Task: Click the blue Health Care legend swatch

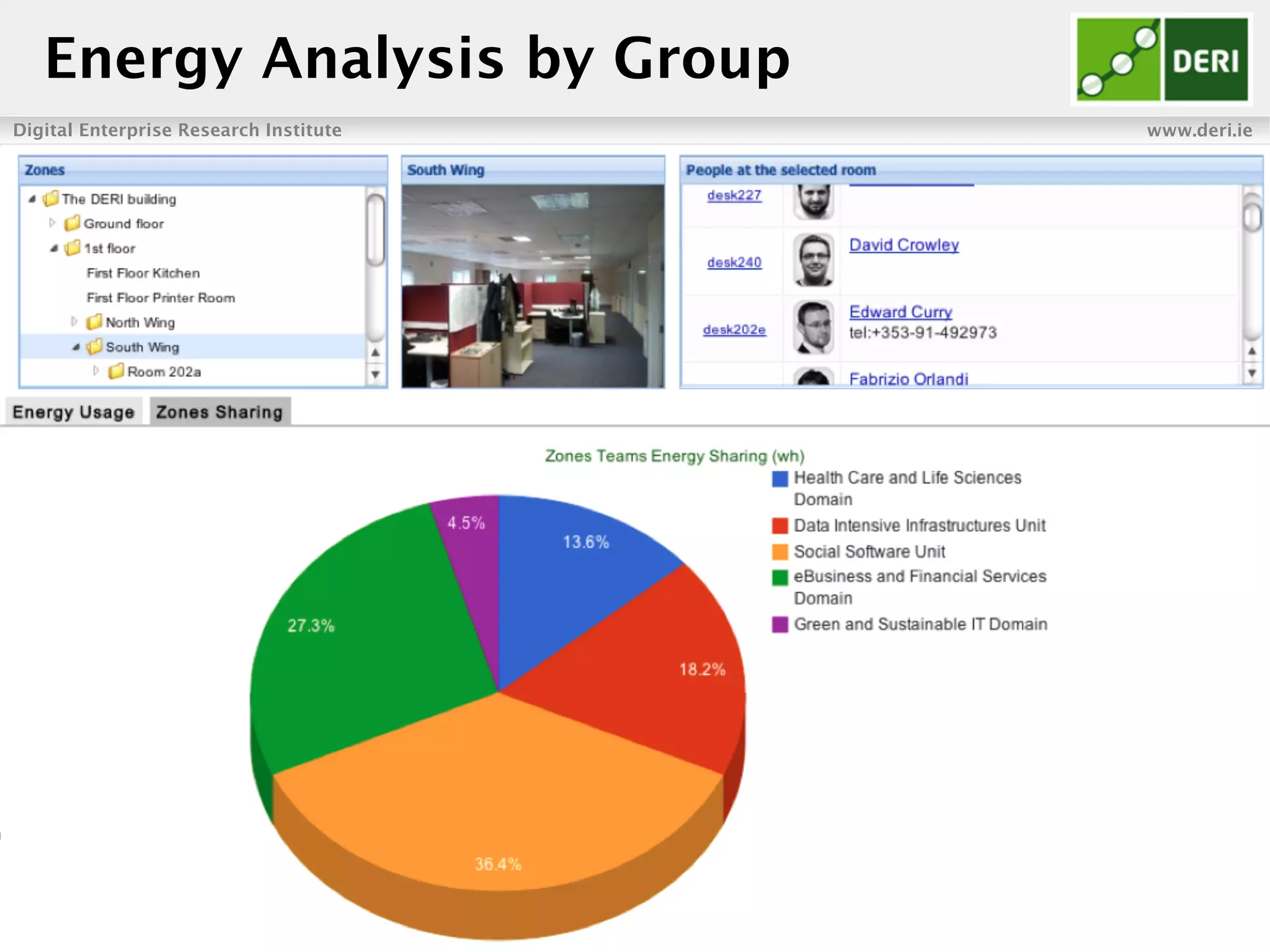Action: tap(780, 478)
